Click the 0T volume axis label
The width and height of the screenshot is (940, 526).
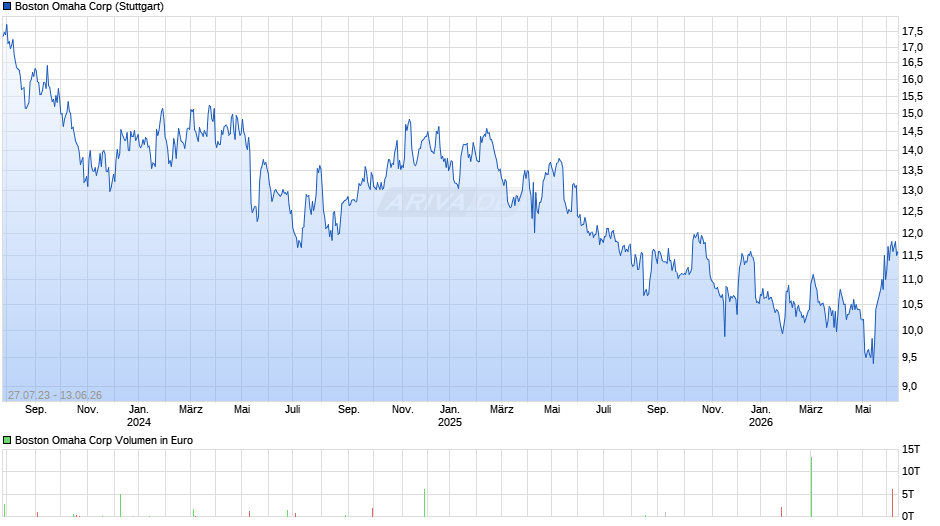click(x=908, y=516)
